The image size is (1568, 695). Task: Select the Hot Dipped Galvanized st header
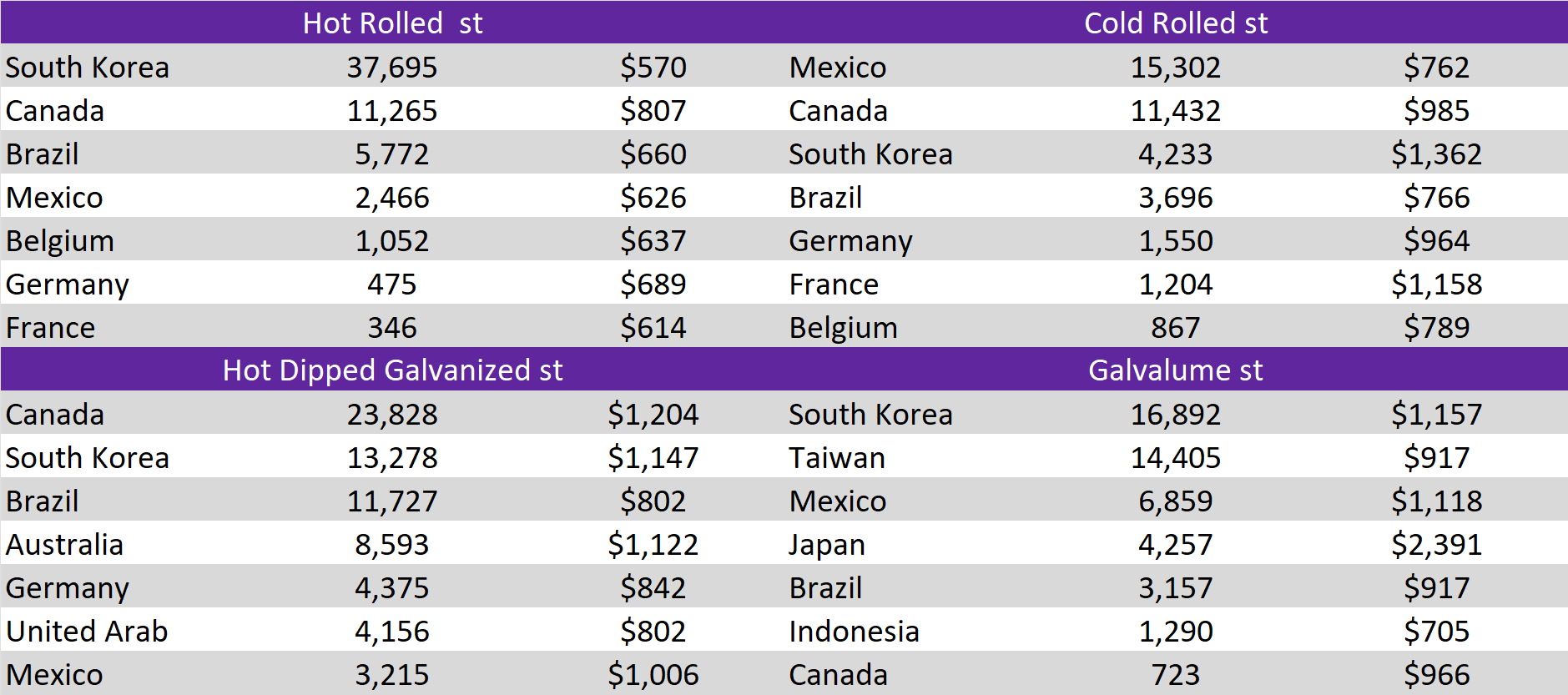tap(392, 370)
